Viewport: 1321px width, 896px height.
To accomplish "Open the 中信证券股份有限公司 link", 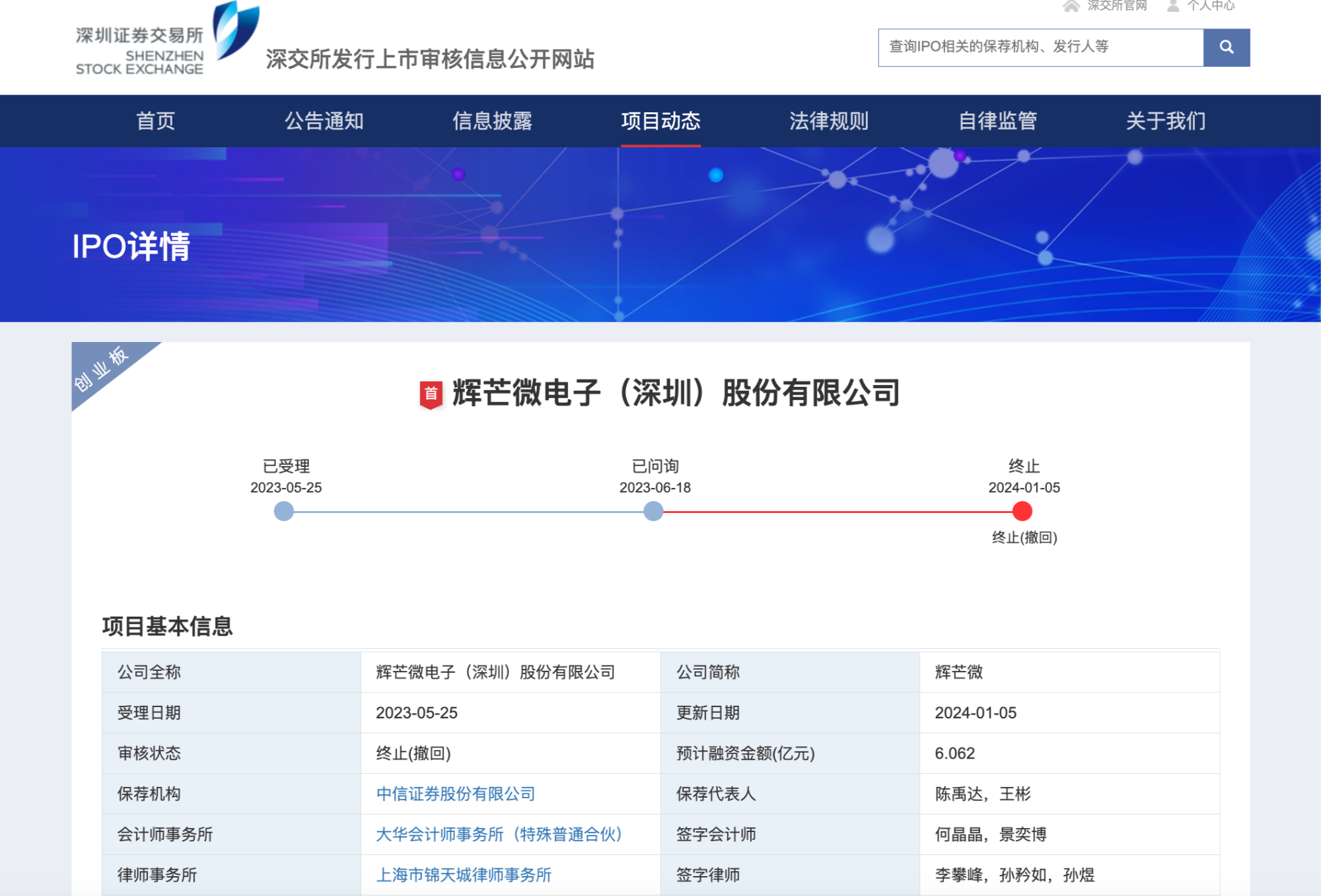I will click(x=455, y=794).
